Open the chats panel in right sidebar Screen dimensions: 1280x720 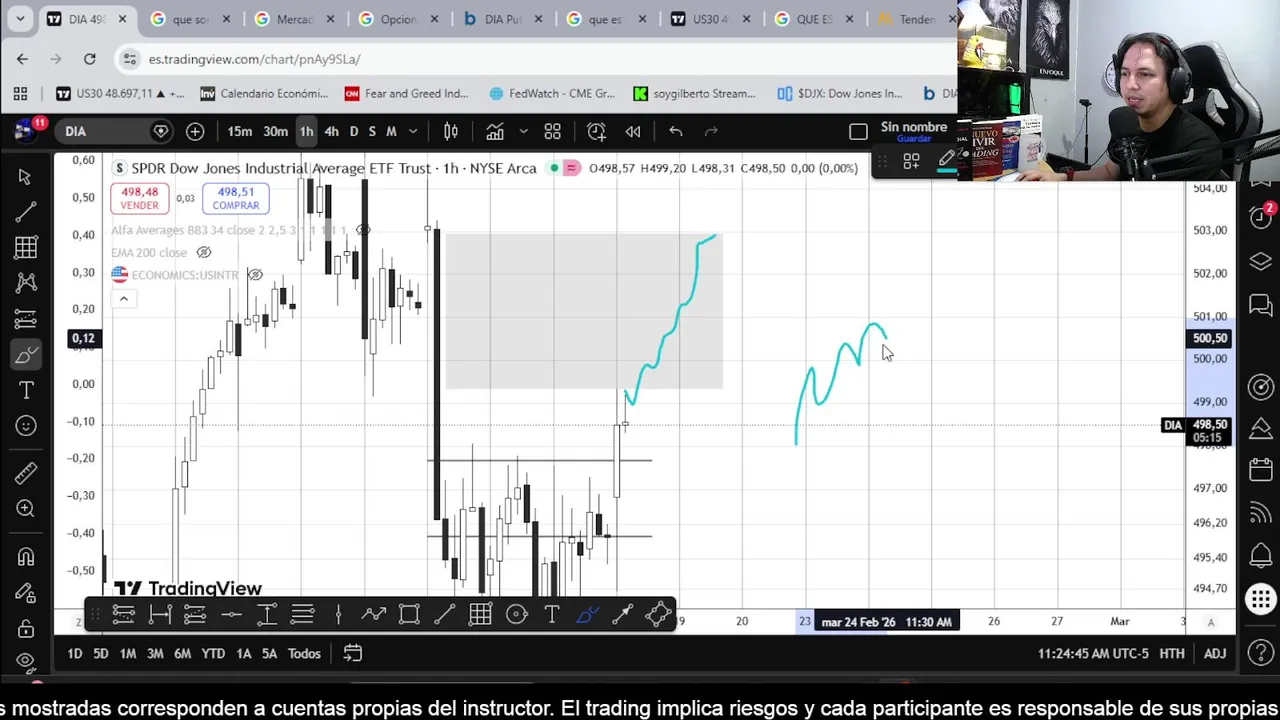1261,305
